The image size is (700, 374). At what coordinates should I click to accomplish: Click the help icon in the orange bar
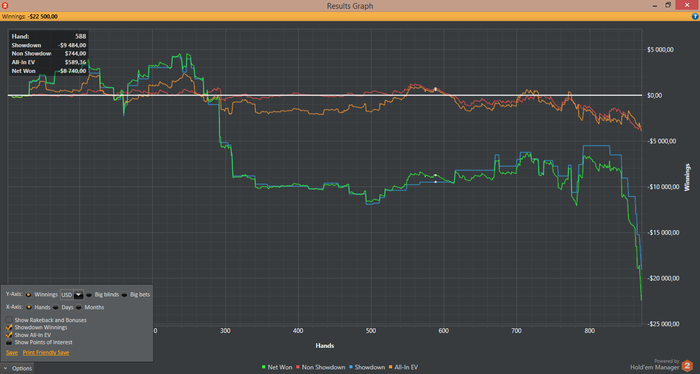coord(695,17)
